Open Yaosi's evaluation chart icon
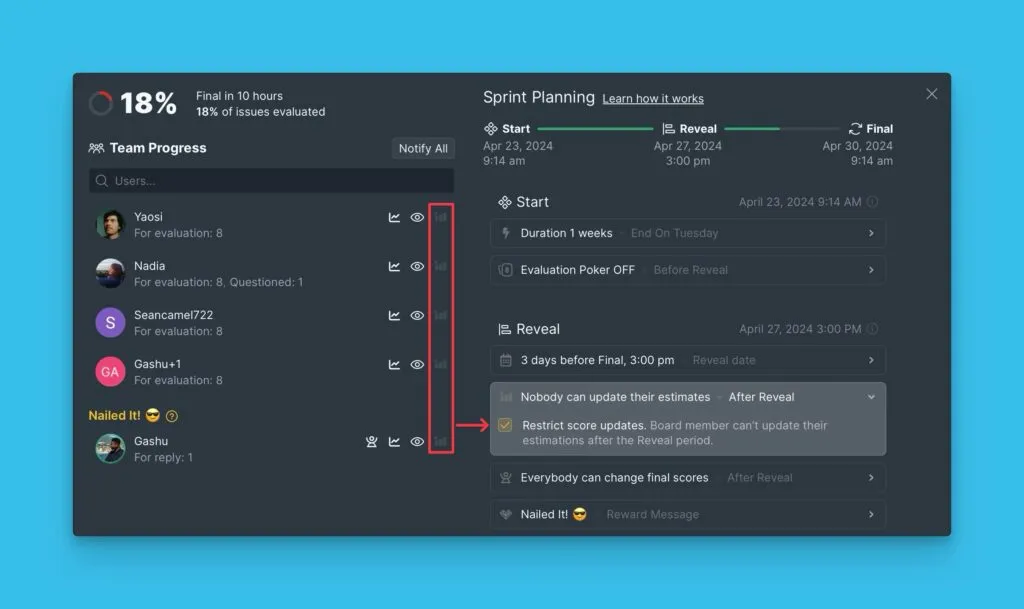The image size is (1024, 609). (395, 216)
